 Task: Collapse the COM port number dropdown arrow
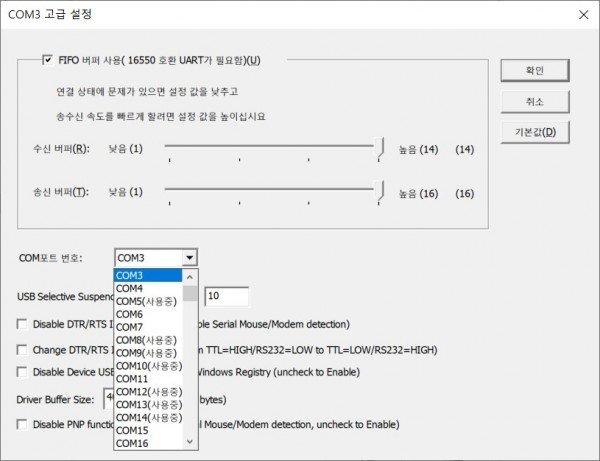[189, 257]
